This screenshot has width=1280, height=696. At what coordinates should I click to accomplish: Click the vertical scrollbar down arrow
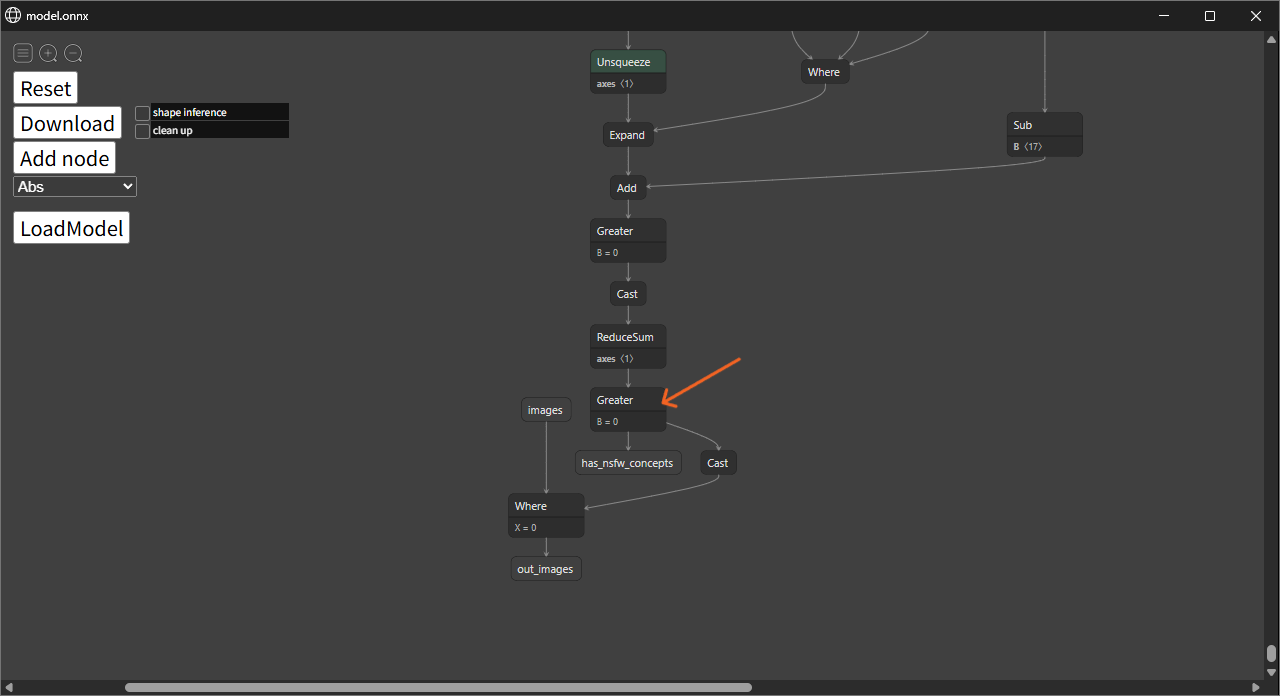(x=1271, y=672)
